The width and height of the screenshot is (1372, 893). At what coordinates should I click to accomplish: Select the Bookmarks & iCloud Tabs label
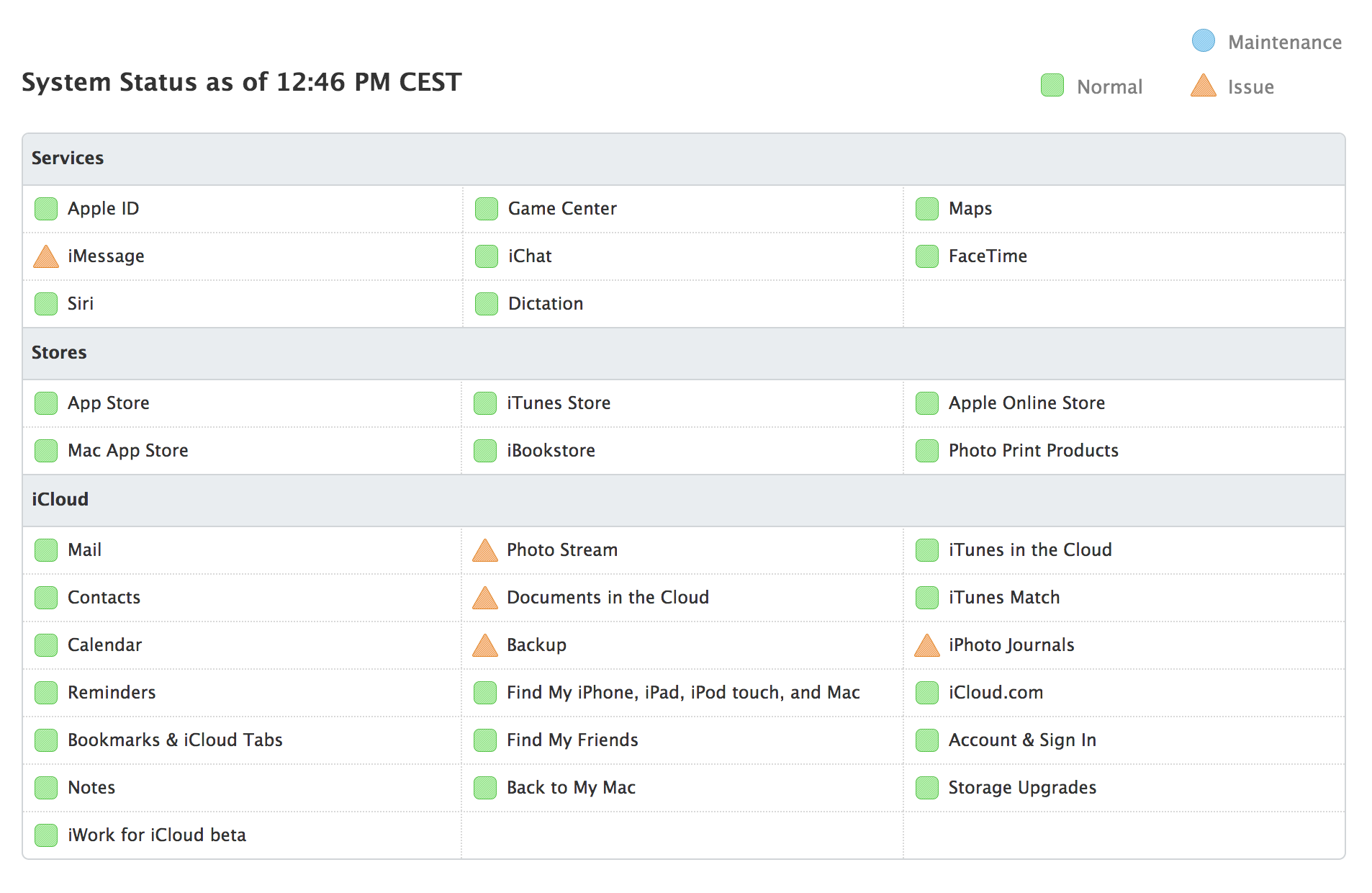pyautogui.click(x=175, y=740)
